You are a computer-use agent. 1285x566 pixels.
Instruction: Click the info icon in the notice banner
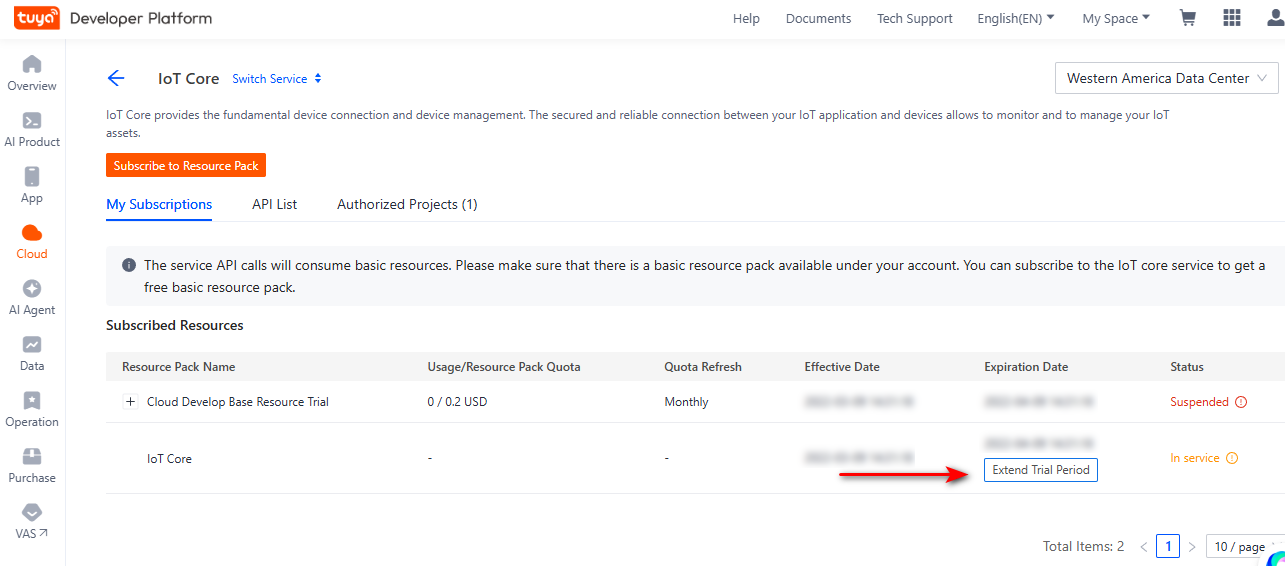(129, 265)
